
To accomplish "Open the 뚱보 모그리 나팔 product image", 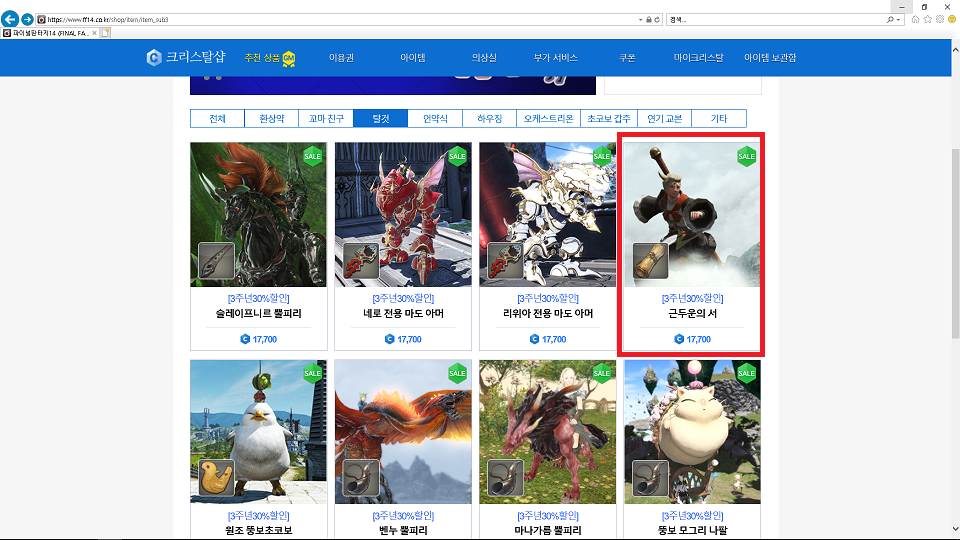I will pos(692,432).
